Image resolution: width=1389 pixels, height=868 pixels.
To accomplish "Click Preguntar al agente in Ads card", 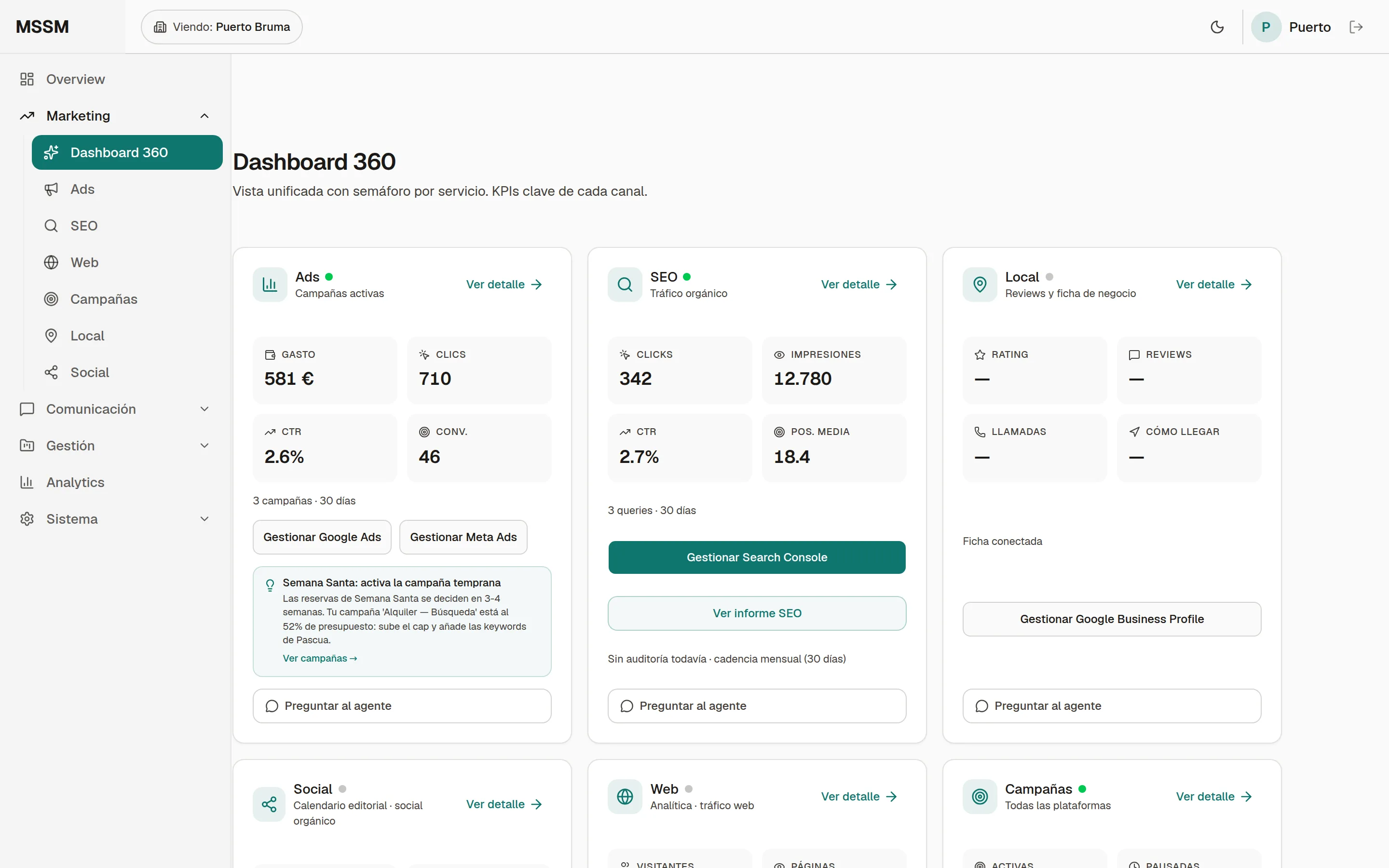I will pos(402,705).
